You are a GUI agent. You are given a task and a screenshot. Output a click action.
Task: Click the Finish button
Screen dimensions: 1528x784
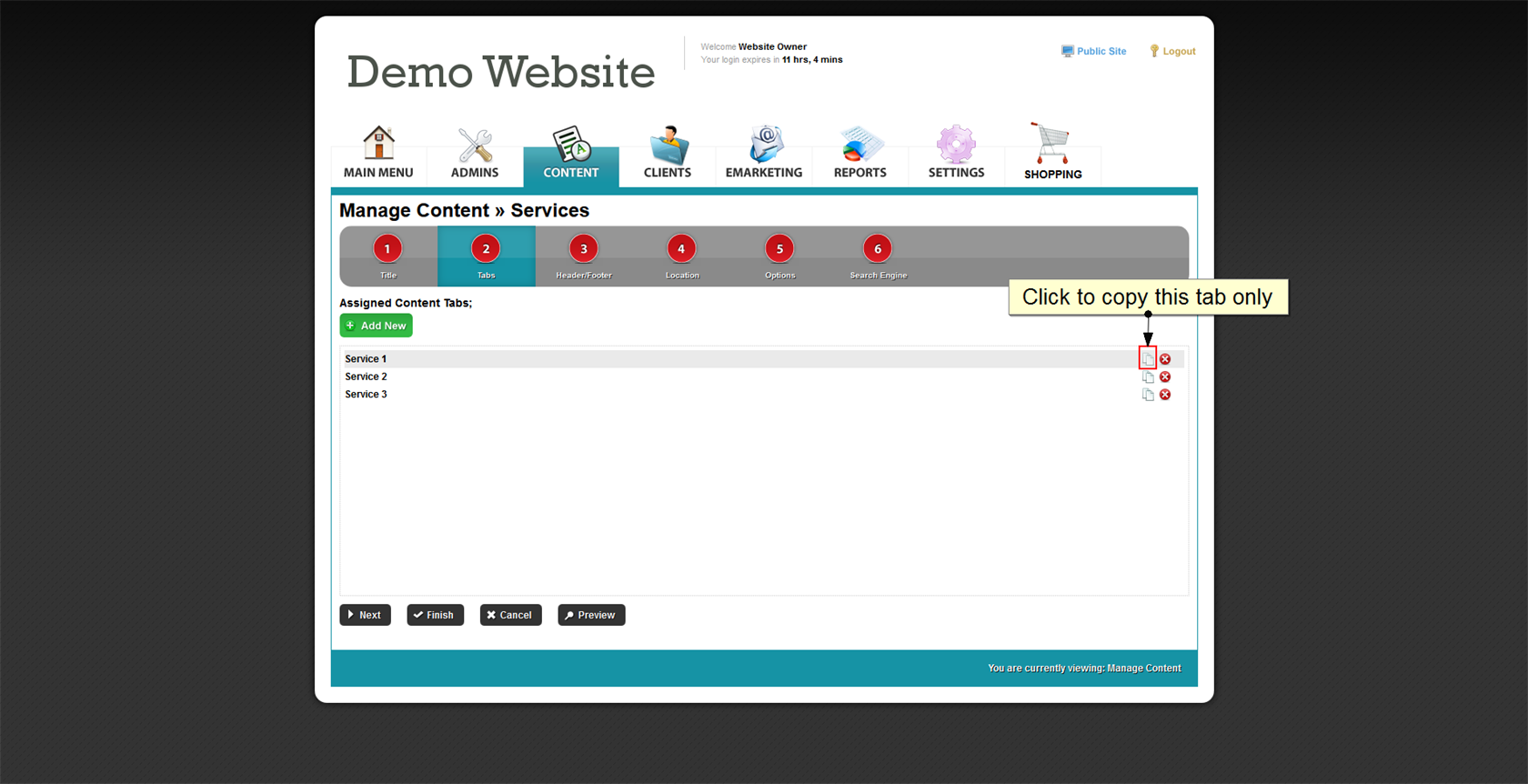pyautogui.click(x=435, y=615)
